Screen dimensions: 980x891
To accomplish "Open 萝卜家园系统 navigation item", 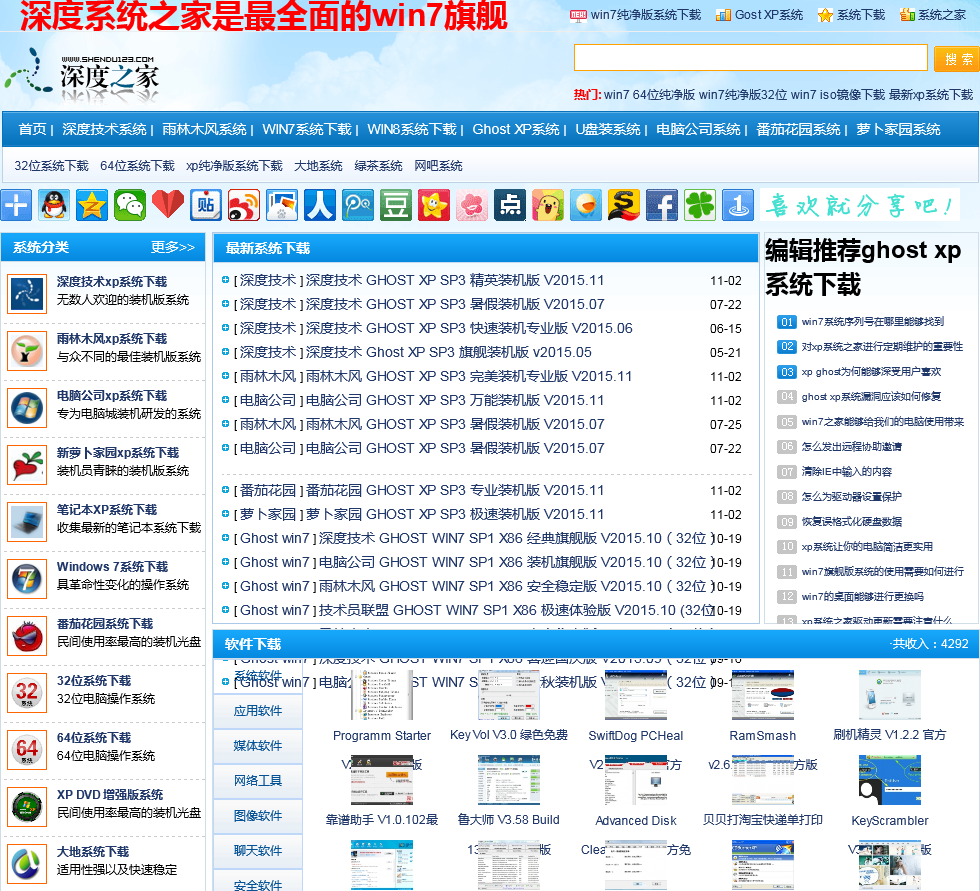I will (x=898, y=129).
